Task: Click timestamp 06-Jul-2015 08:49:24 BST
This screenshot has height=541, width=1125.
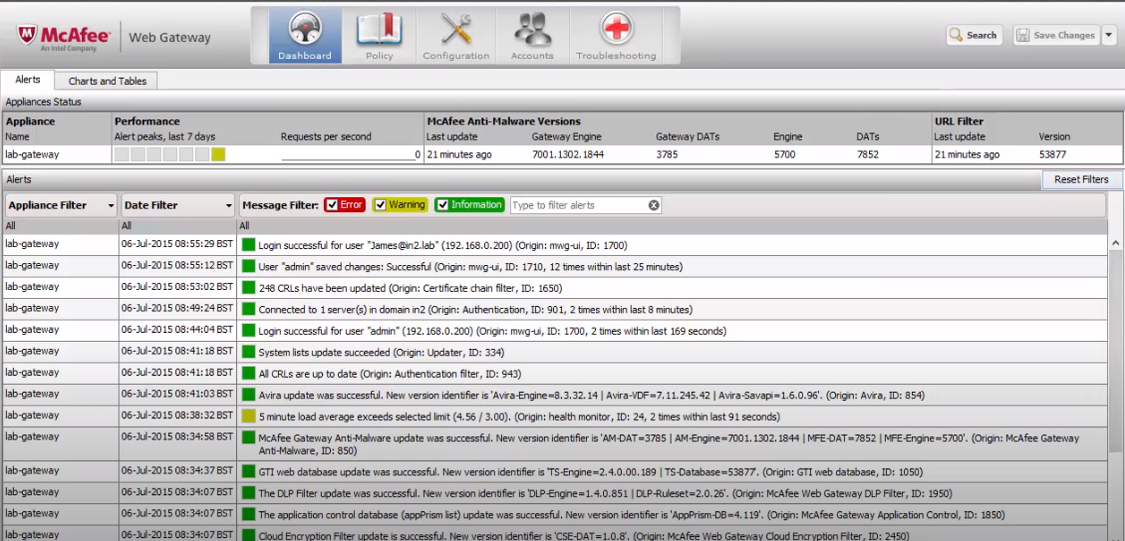Action: (177, 308)
